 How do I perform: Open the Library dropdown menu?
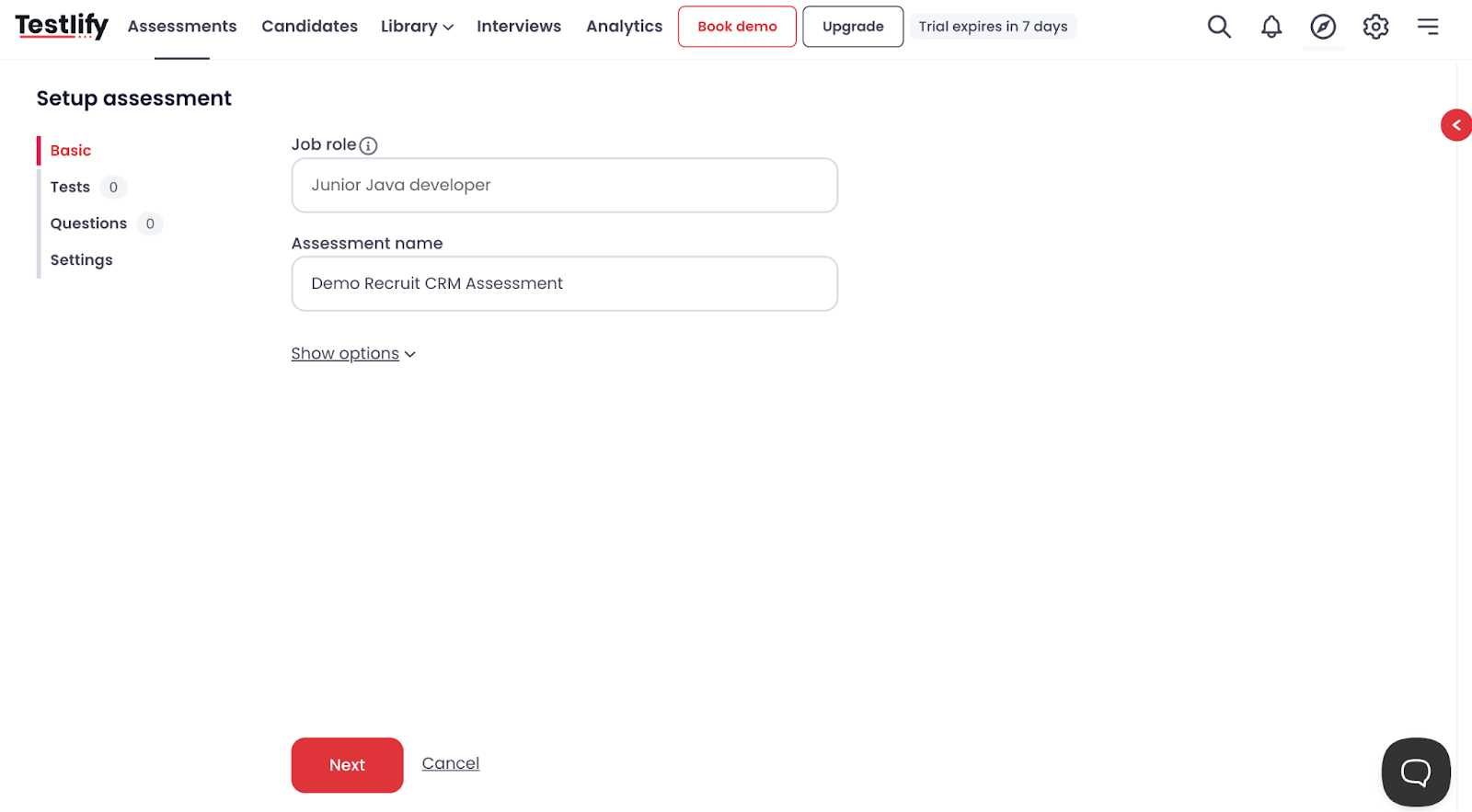tap(417, 27)
